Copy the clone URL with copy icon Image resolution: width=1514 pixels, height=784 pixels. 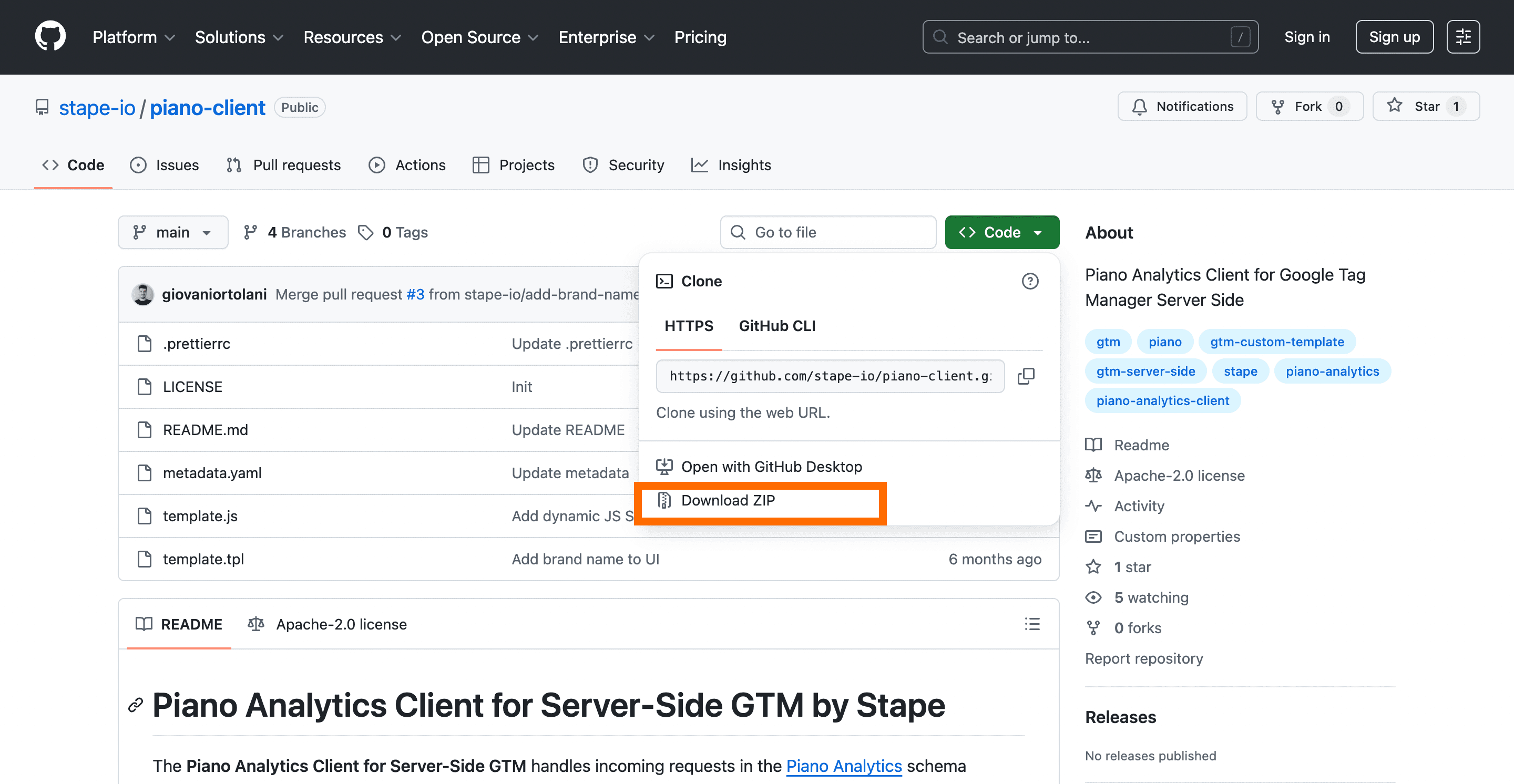1027,376
